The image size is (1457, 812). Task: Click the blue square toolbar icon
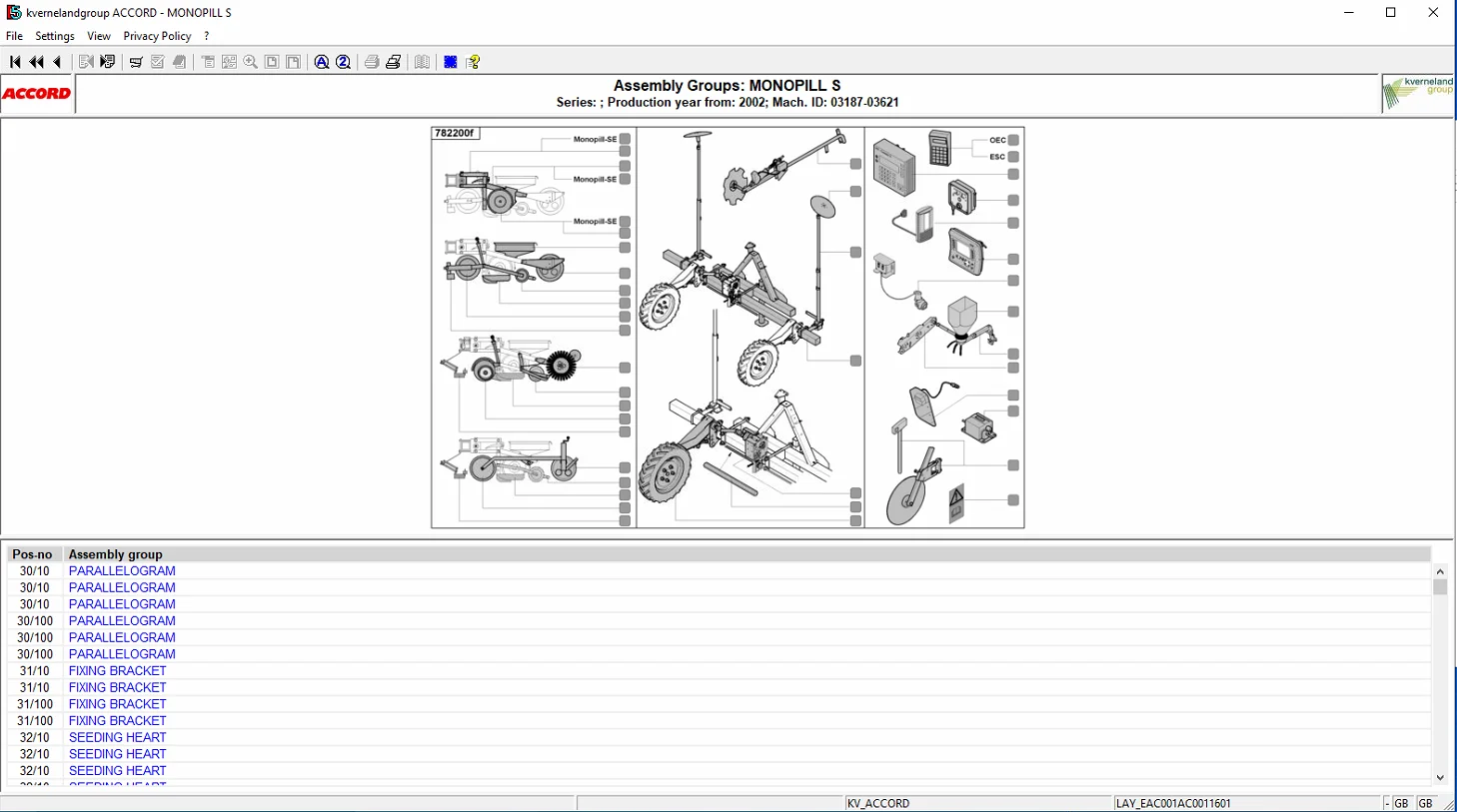click(x=451, y=62)
